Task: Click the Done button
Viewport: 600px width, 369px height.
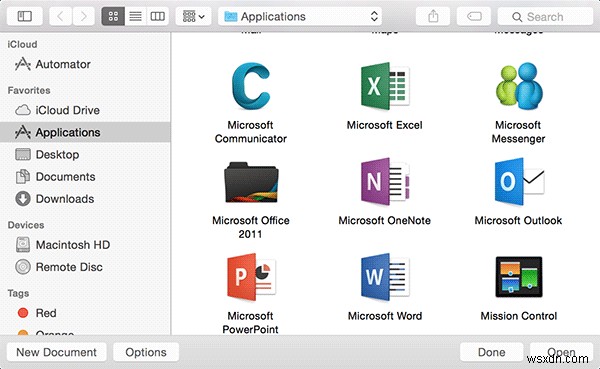Action: click(x=491, y=352)
